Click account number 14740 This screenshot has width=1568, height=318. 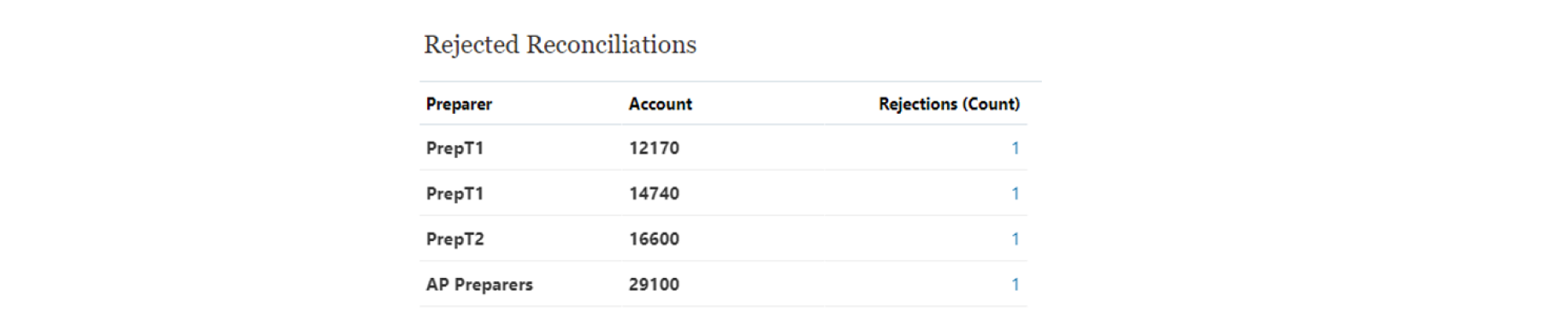tap(654, 193)
